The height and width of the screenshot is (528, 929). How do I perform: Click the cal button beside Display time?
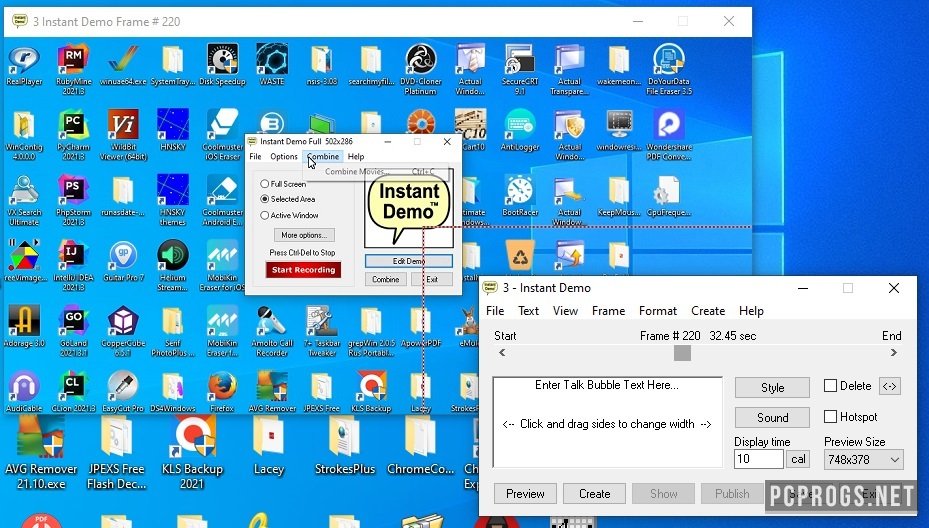798,459
